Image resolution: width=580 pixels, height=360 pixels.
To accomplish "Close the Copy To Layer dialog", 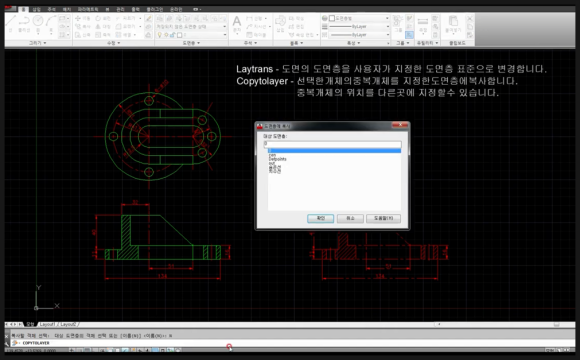I will click(x=400, y=126).
